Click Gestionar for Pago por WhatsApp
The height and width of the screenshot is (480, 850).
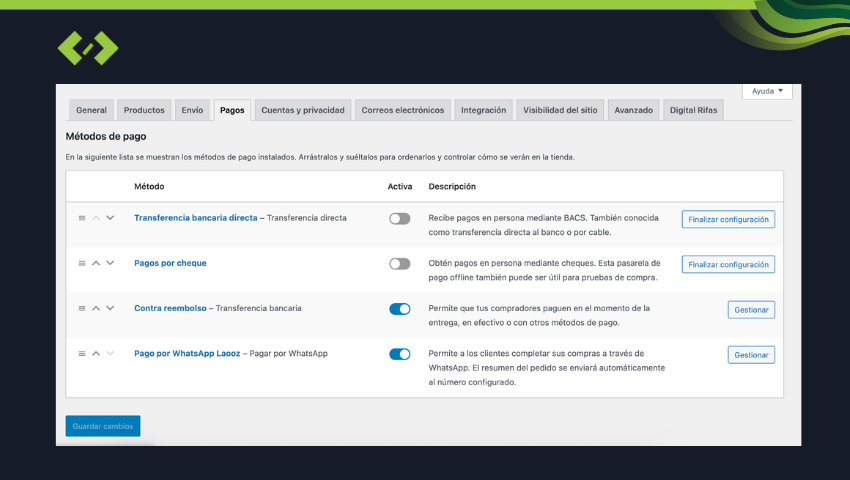[751, 355]
